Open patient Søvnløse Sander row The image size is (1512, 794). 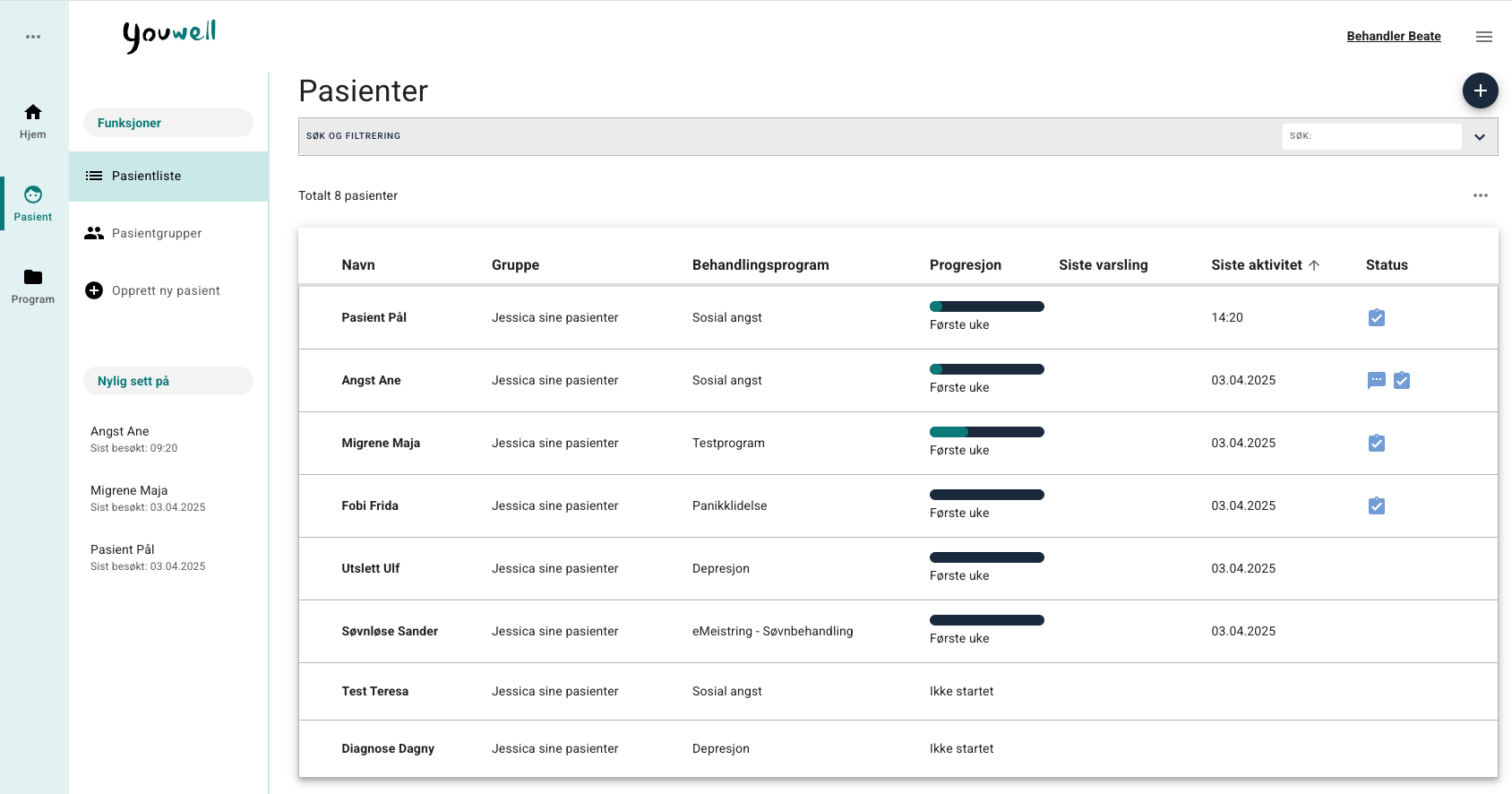click(x=898, y=632)
